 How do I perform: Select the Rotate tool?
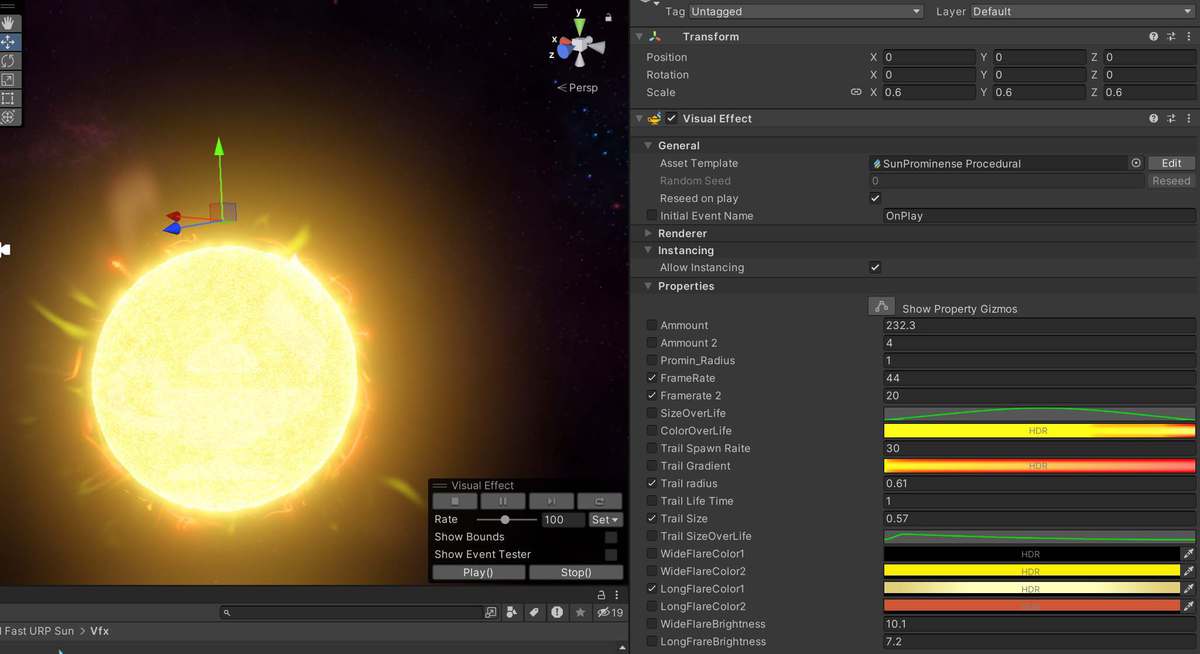pos(9,61)
